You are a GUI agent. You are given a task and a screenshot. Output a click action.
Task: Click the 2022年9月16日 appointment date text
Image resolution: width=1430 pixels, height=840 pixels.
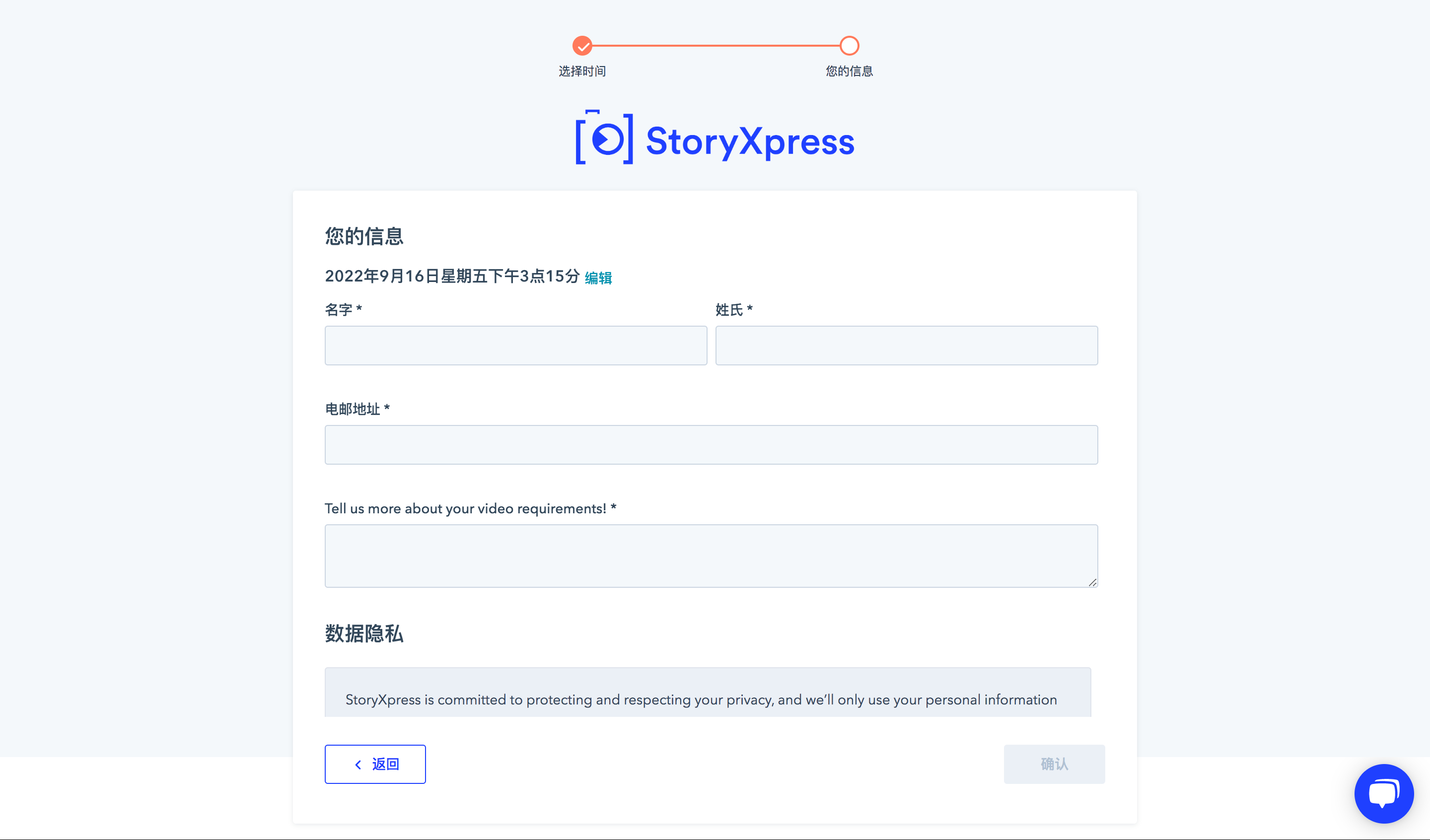tap(452, 277)
